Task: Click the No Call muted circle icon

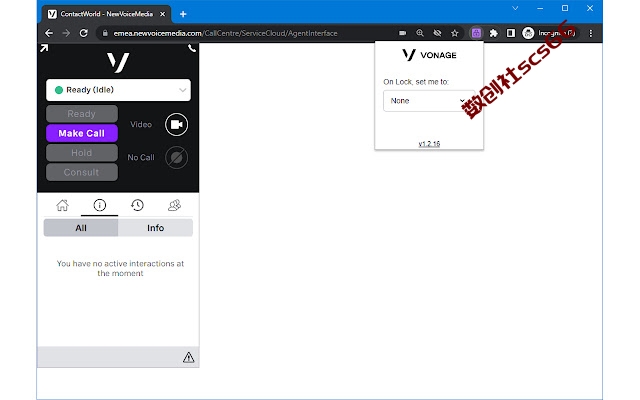Action: (x=176, y=157)
